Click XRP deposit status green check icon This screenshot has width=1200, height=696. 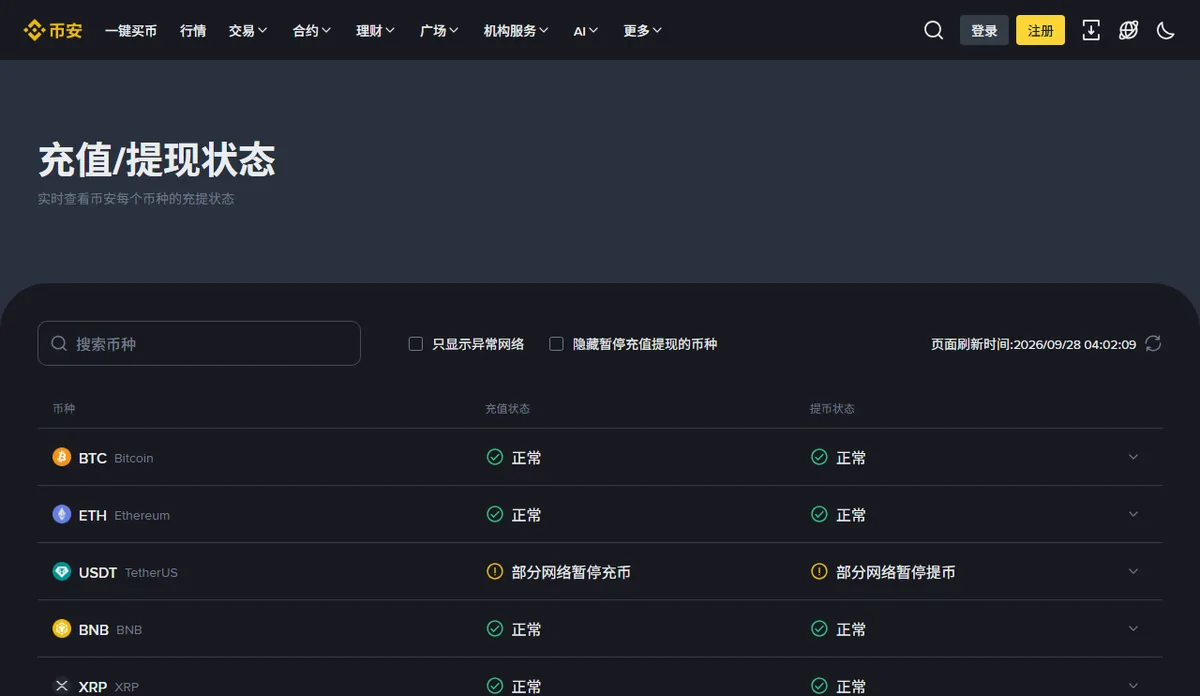tap(494, 686)
